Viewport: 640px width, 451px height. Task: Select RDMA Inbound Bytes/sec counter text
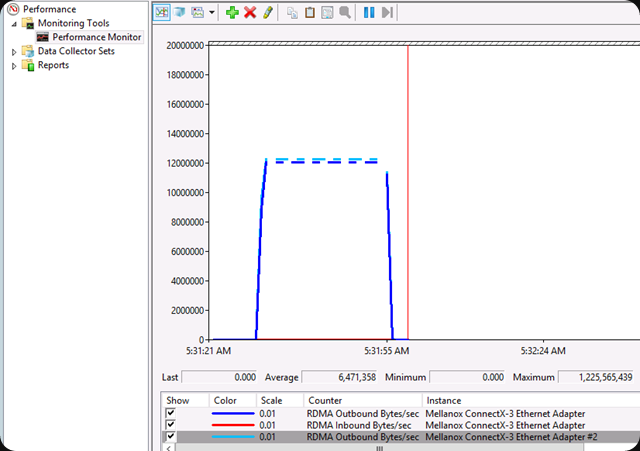pos(359,425)
